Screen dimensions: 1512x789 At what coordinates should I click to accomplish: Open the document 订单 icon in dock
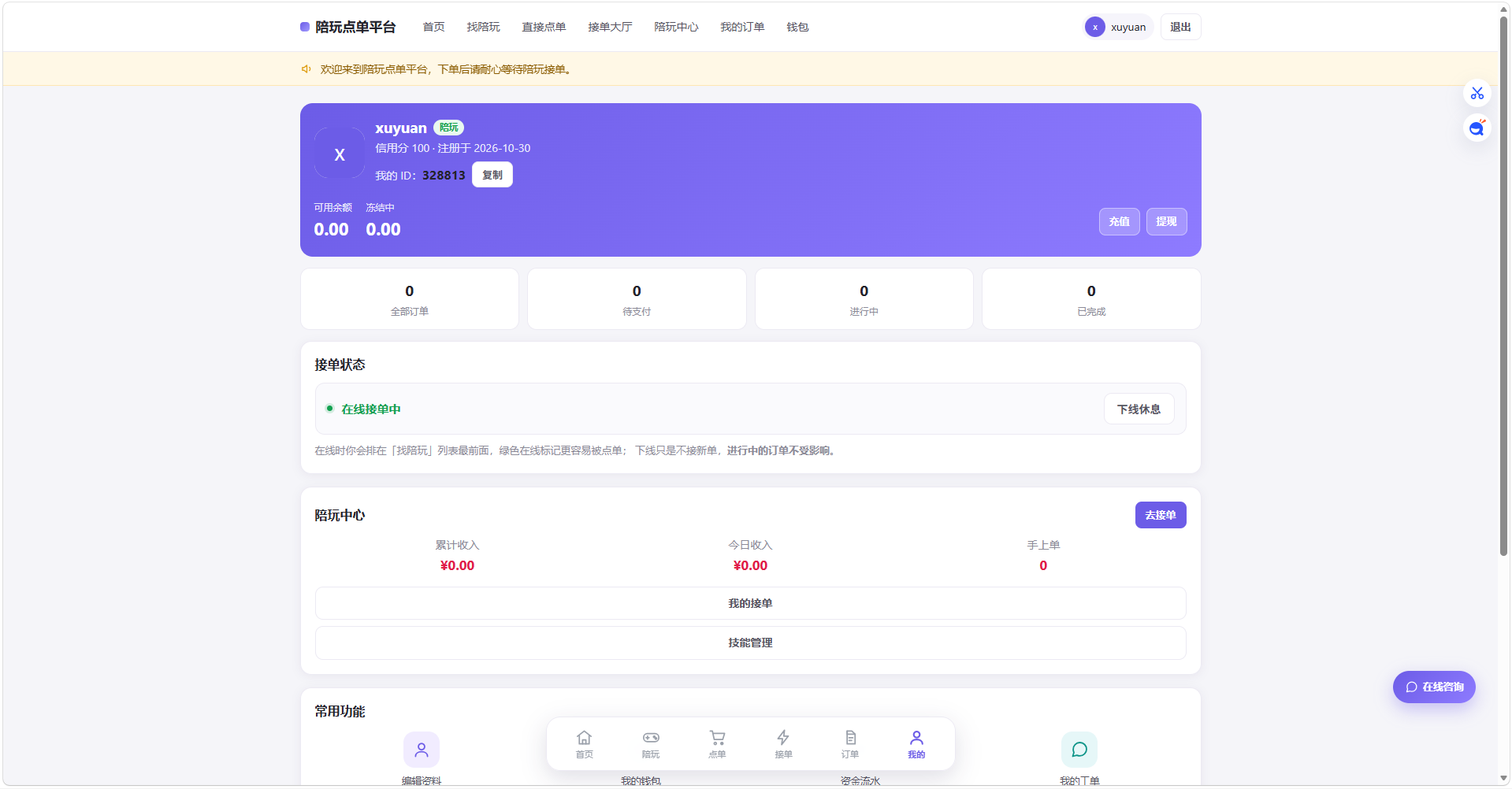coord(850,743)
